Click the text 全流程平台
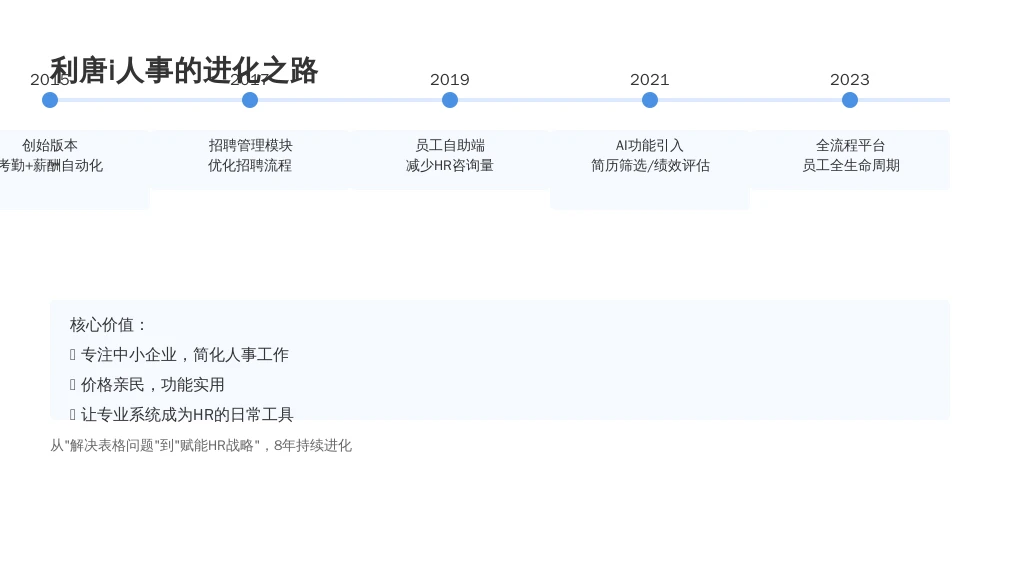Screen dimensions: 1024x576 pyautogui.click(x=850, y=146)
